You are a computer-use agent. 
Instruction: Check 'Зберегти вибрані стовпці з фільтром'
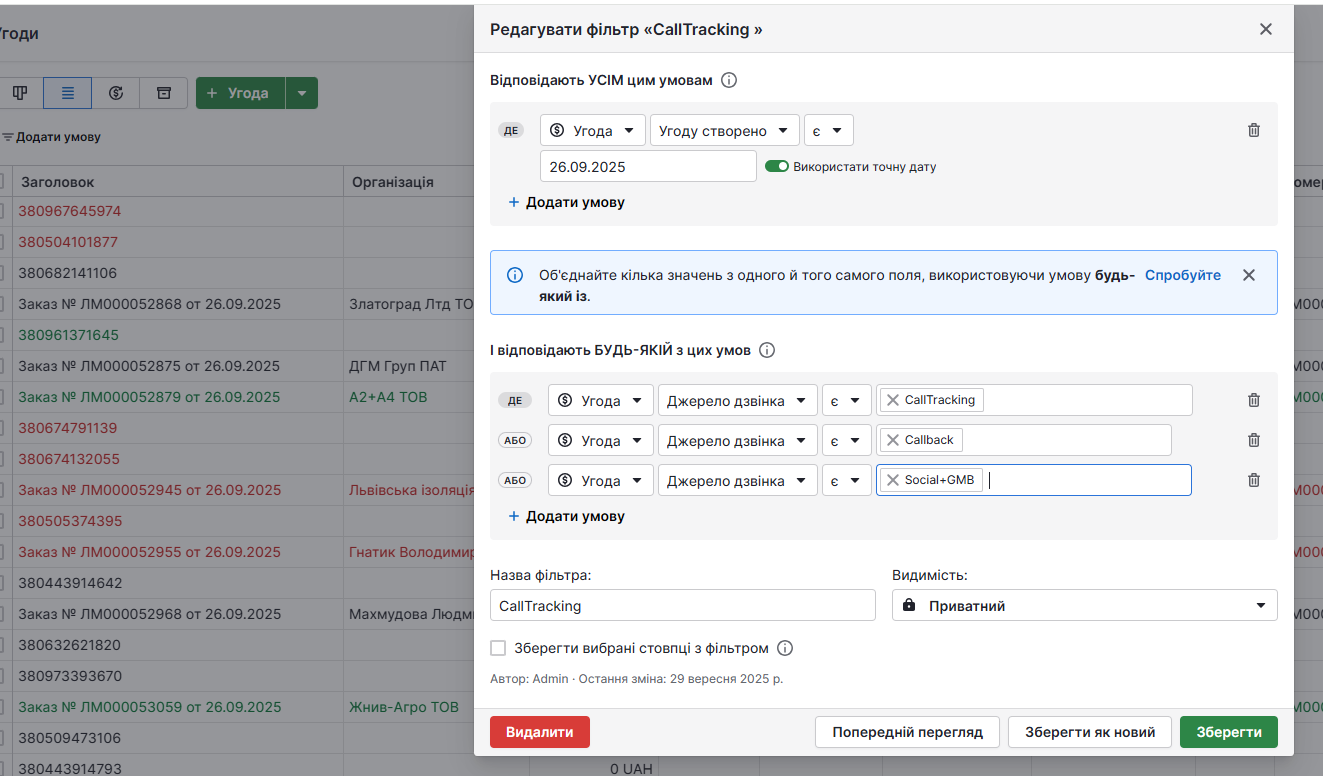tap(498, 648)
